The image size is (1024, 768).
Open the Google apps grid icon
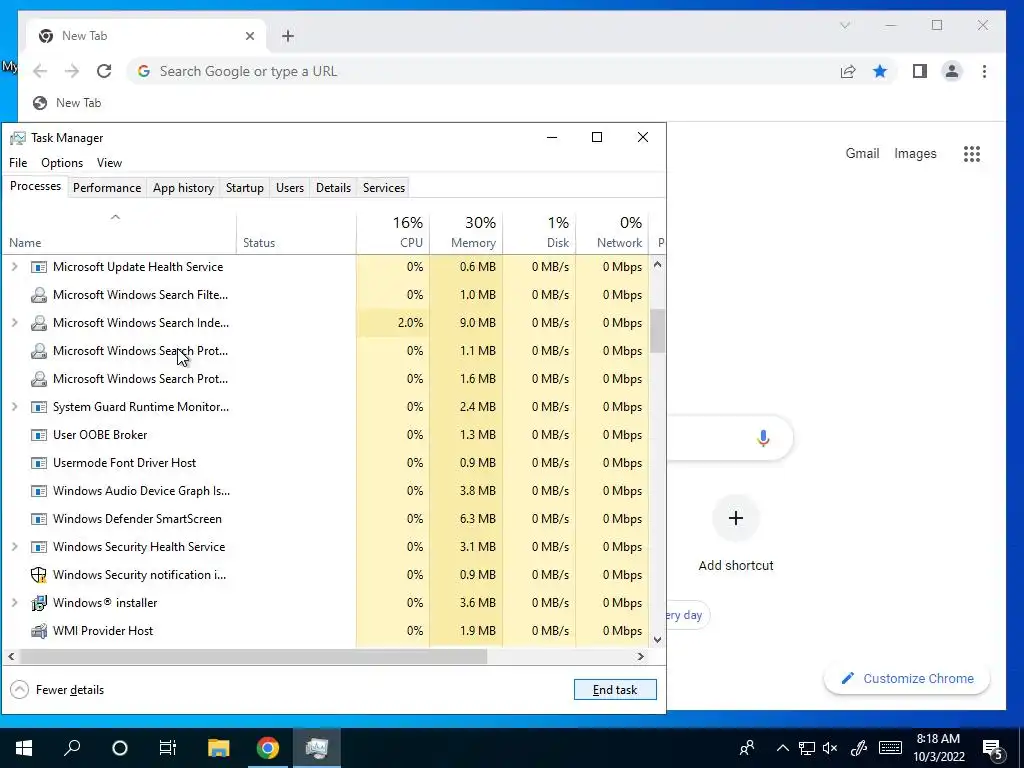[x=972, y=154]
